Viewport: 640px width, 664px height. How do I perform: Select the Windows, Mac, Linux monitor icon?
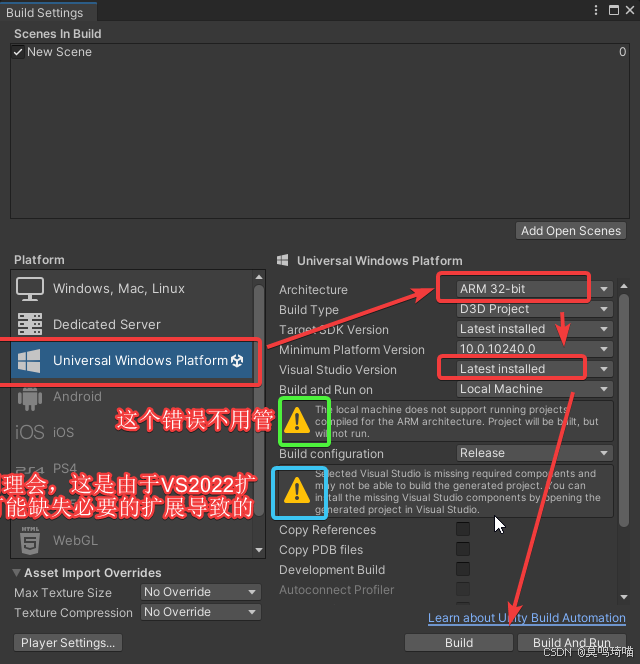click(30, 289)
